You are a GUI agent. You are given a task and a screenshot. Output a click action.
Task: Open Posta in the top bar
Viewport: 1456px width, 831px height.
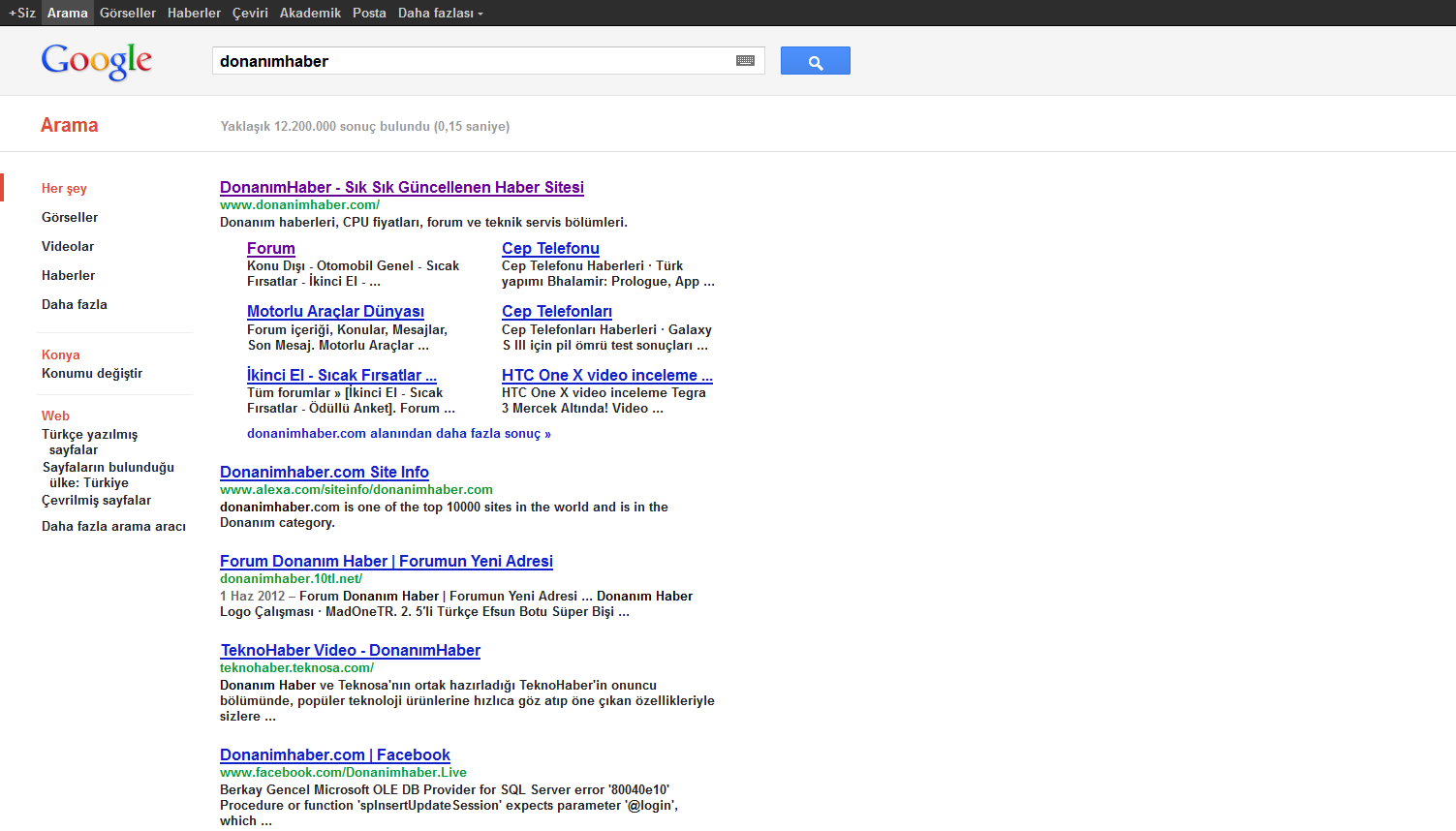[369, 13]
